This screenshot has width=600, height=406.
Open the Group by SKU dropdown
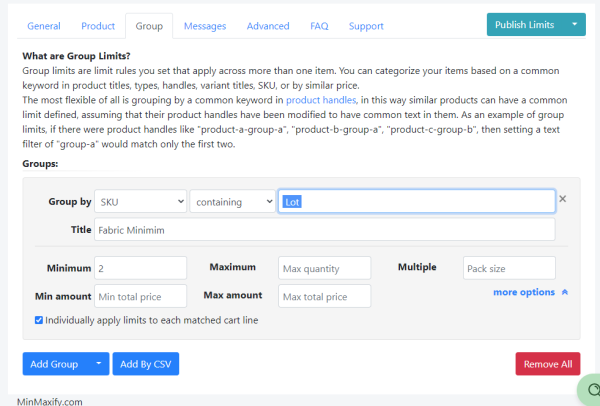pyautogui.click(x=140, y=201)
